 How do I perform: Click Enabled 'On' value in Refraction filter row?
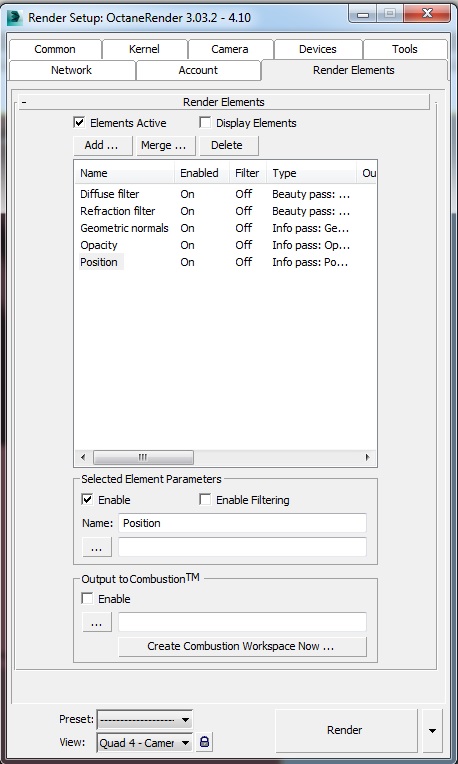(188, 211)
